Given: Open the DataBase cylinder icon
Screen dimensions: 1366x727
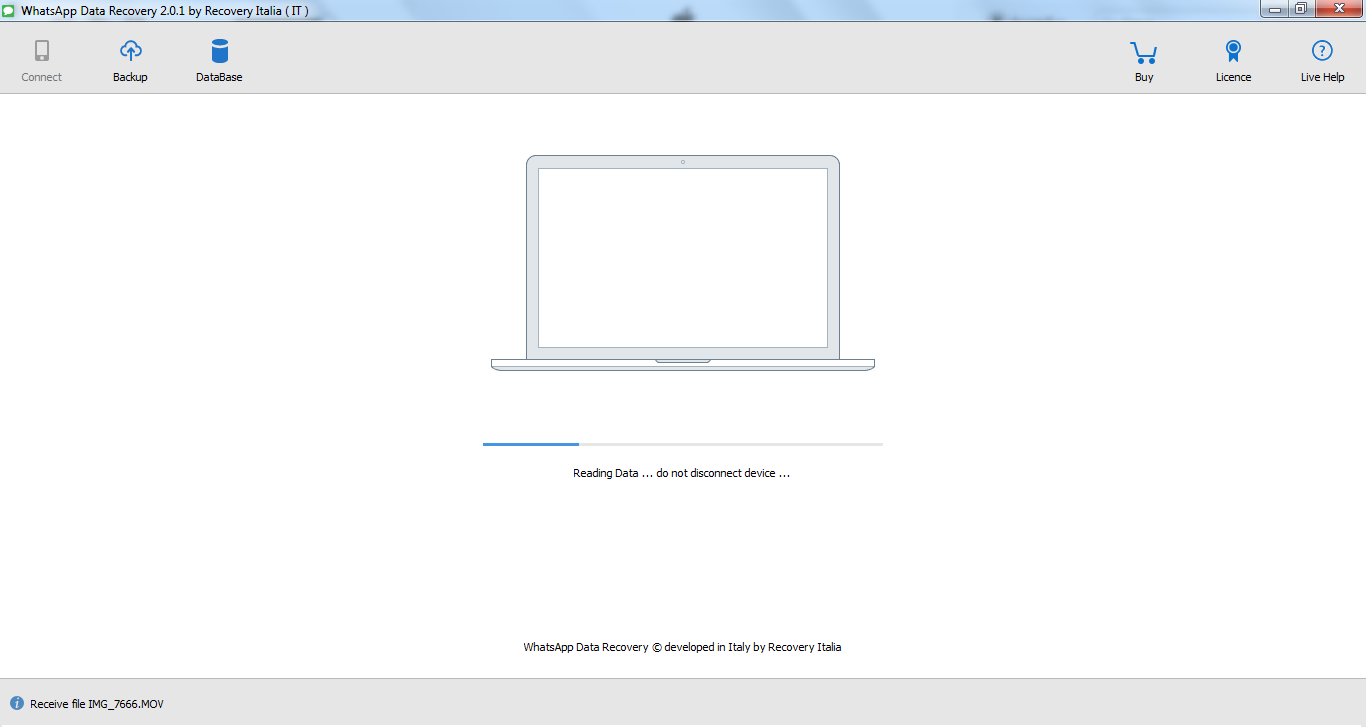Looking at the screenshot, I should tap(219, 51).
